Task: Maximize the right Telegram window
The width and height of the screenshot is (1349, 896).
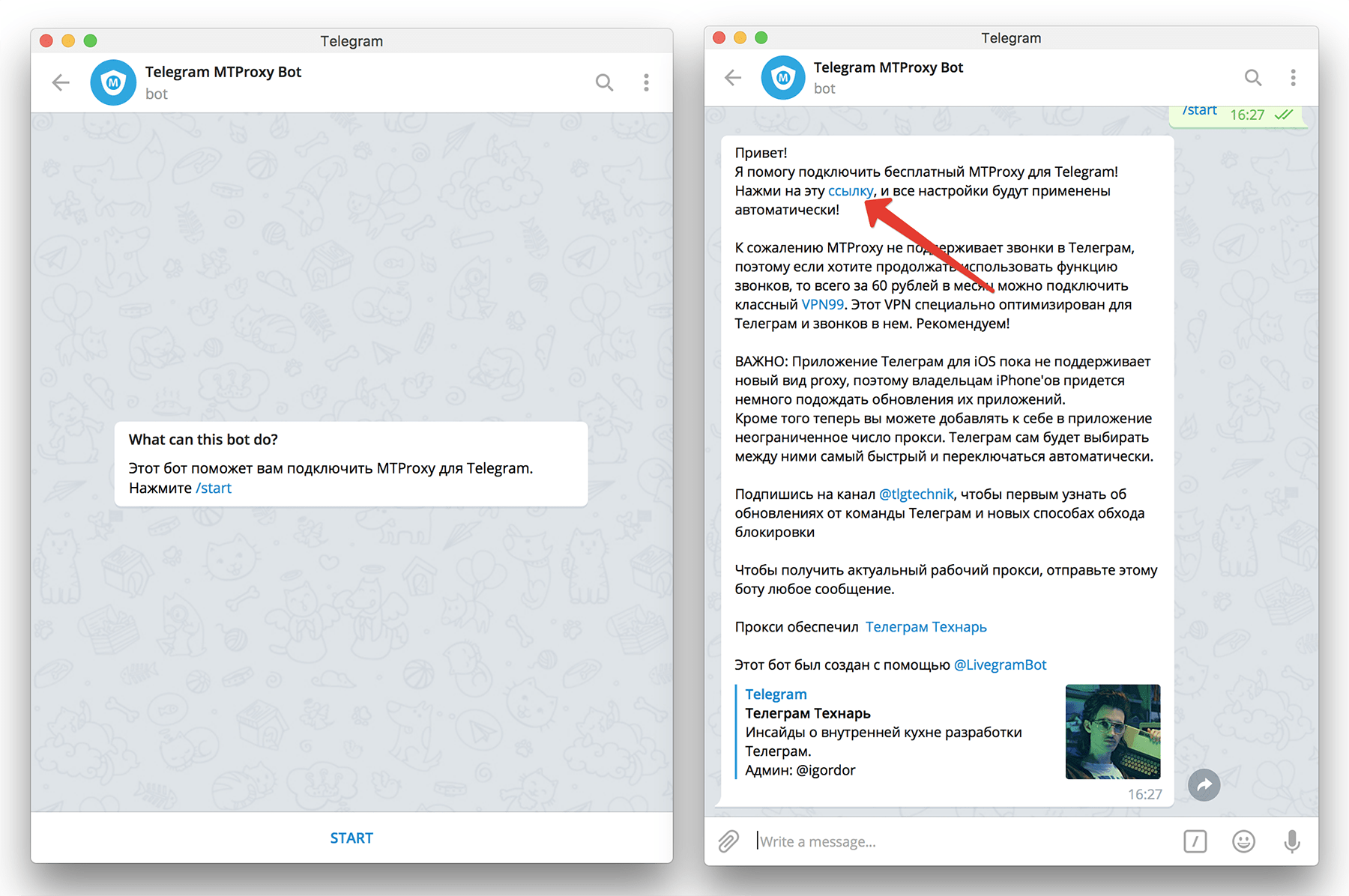Action: (761, 37)
